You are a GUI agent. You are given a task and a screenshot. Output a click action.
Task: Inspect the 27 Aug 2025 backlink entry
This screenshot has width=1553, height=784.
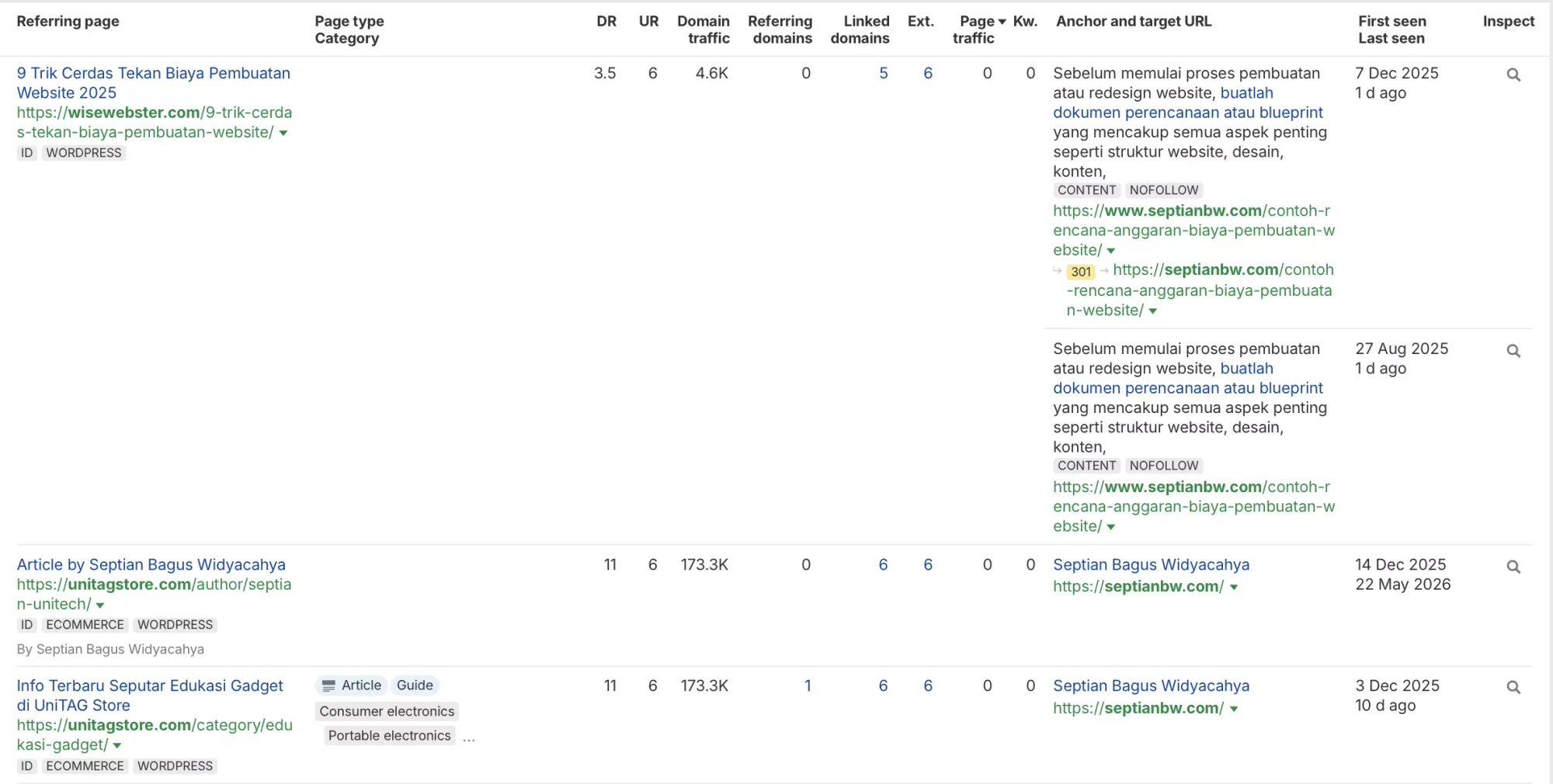(x=1513, y=351)
